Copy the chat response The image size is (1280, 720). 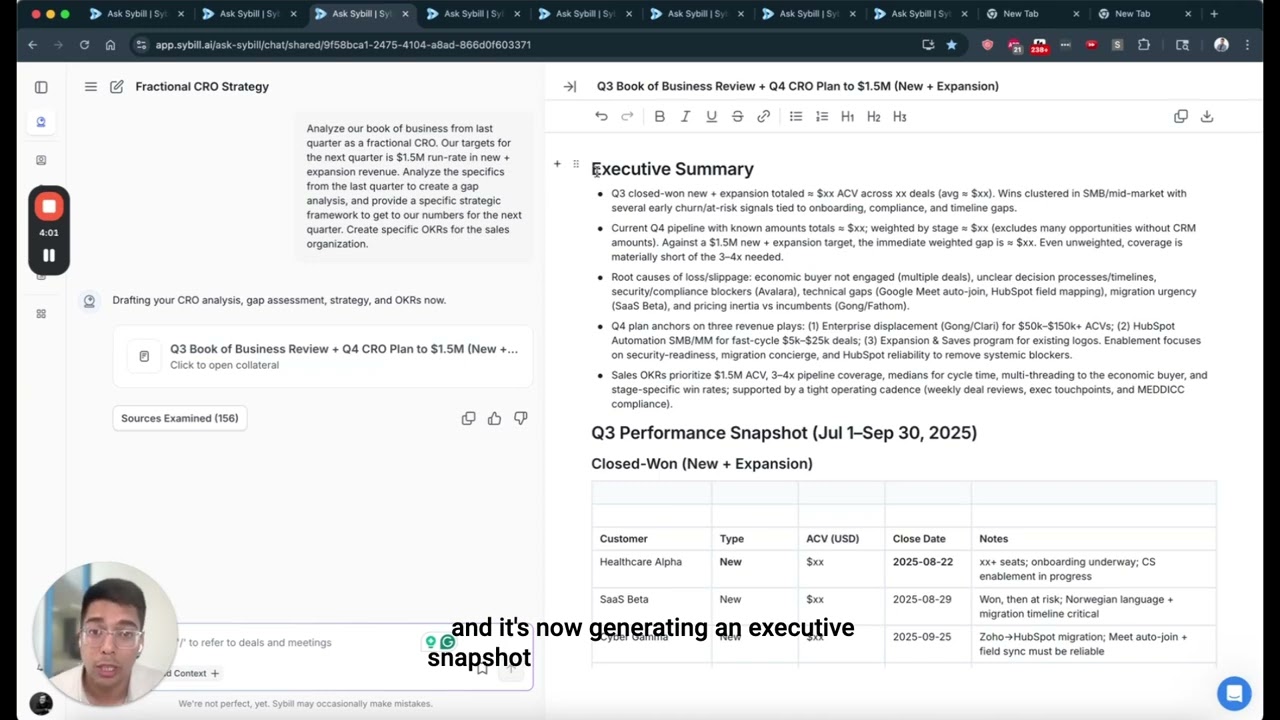click(468, 418)
